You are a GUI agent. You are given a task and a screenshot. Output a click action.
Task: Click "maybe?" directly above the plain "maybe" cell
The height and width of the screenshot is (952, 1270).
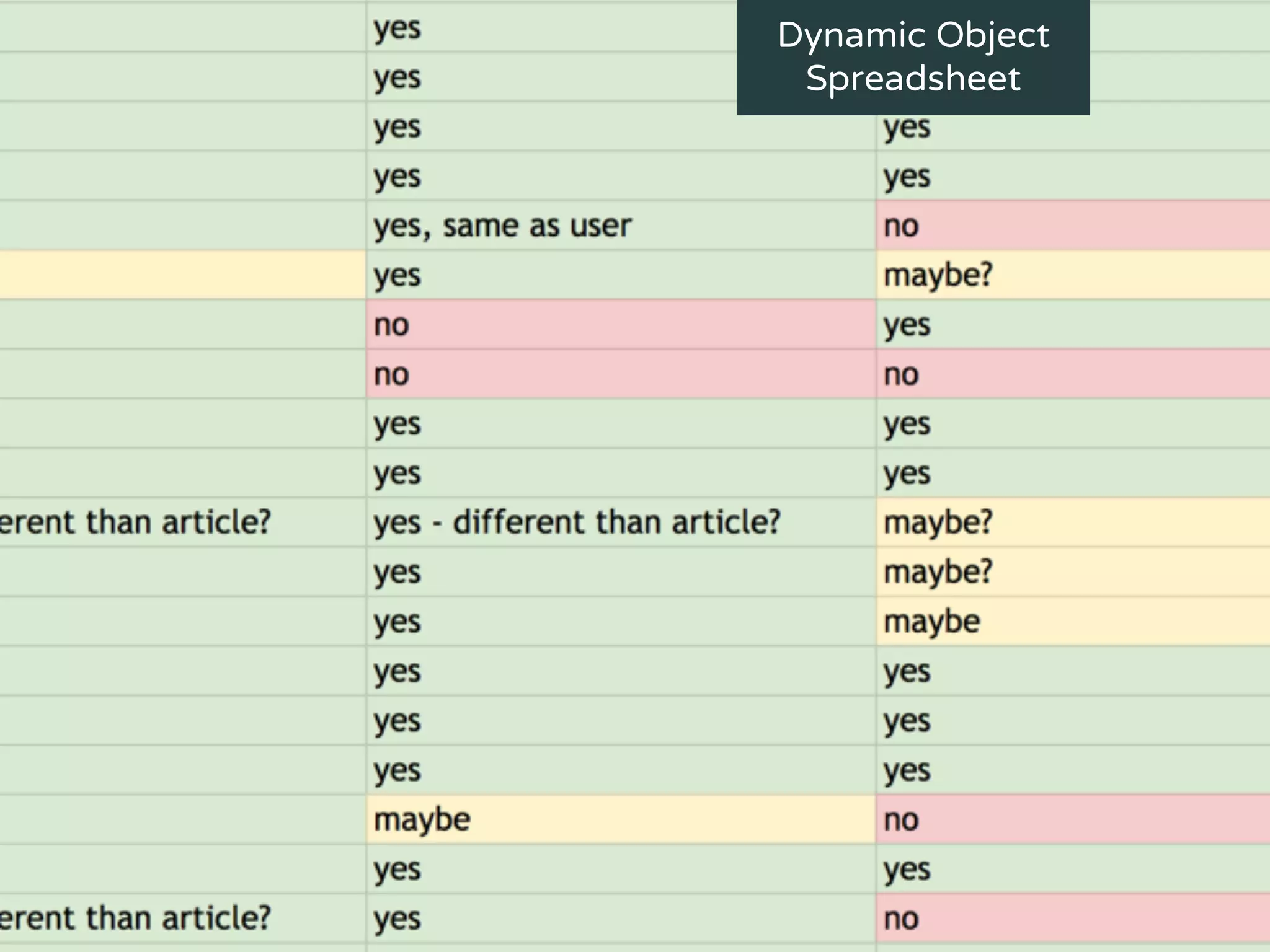pyautogui.click(x=1073, y=571)
